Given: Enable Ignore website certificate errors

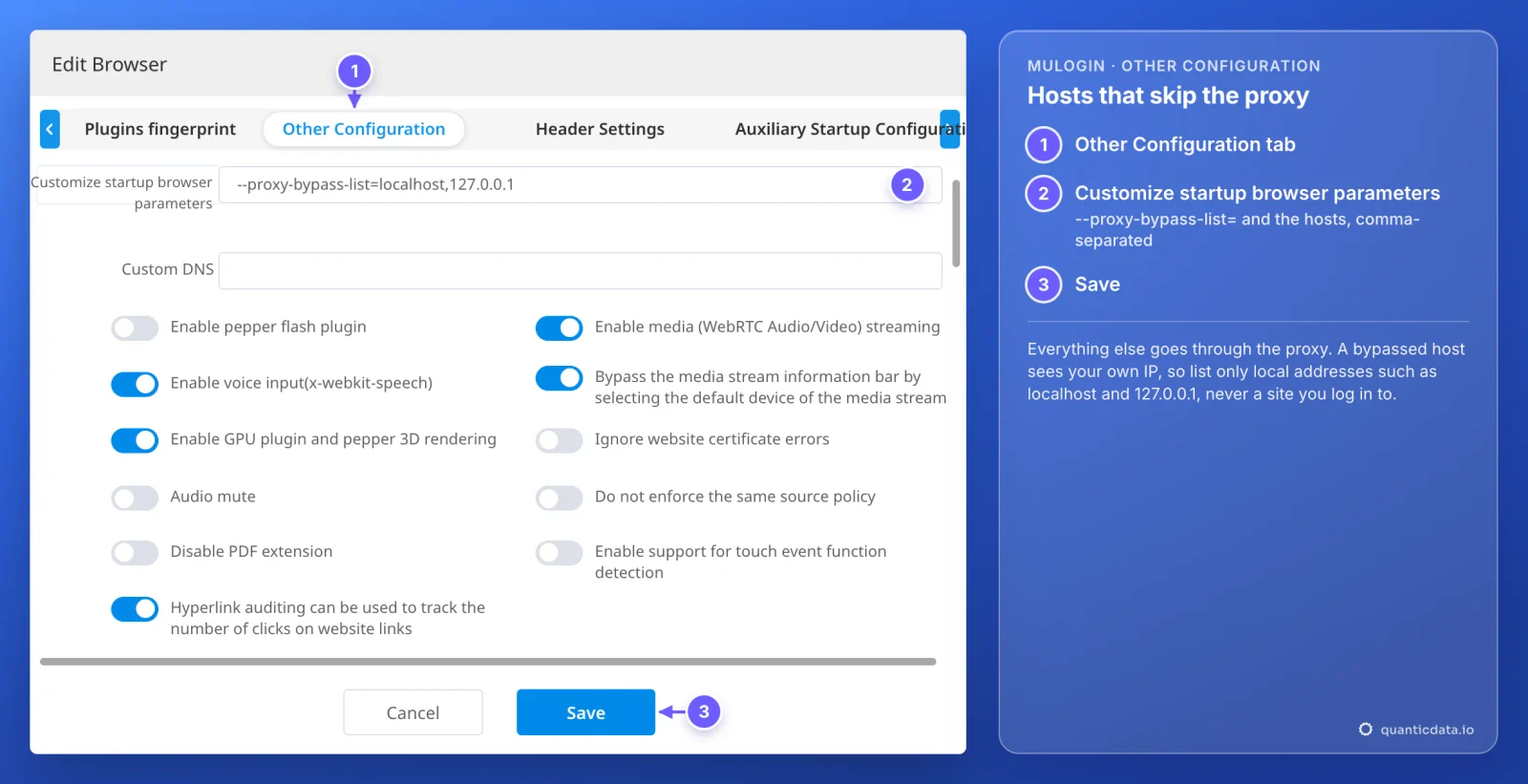Looking at the screenshot, I should [559, 440].
